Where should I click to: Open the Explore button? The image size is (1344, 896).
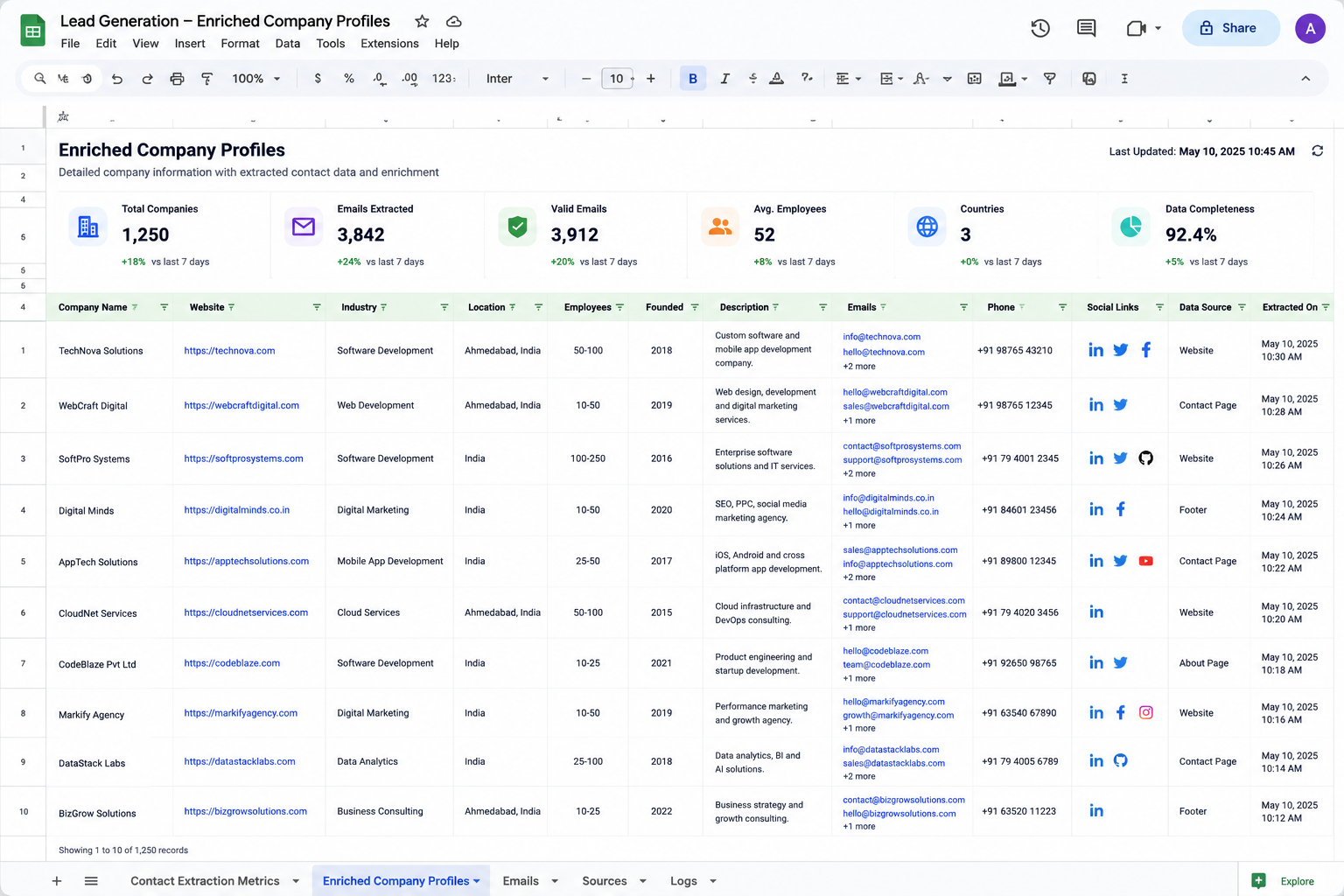[1284, 881]
